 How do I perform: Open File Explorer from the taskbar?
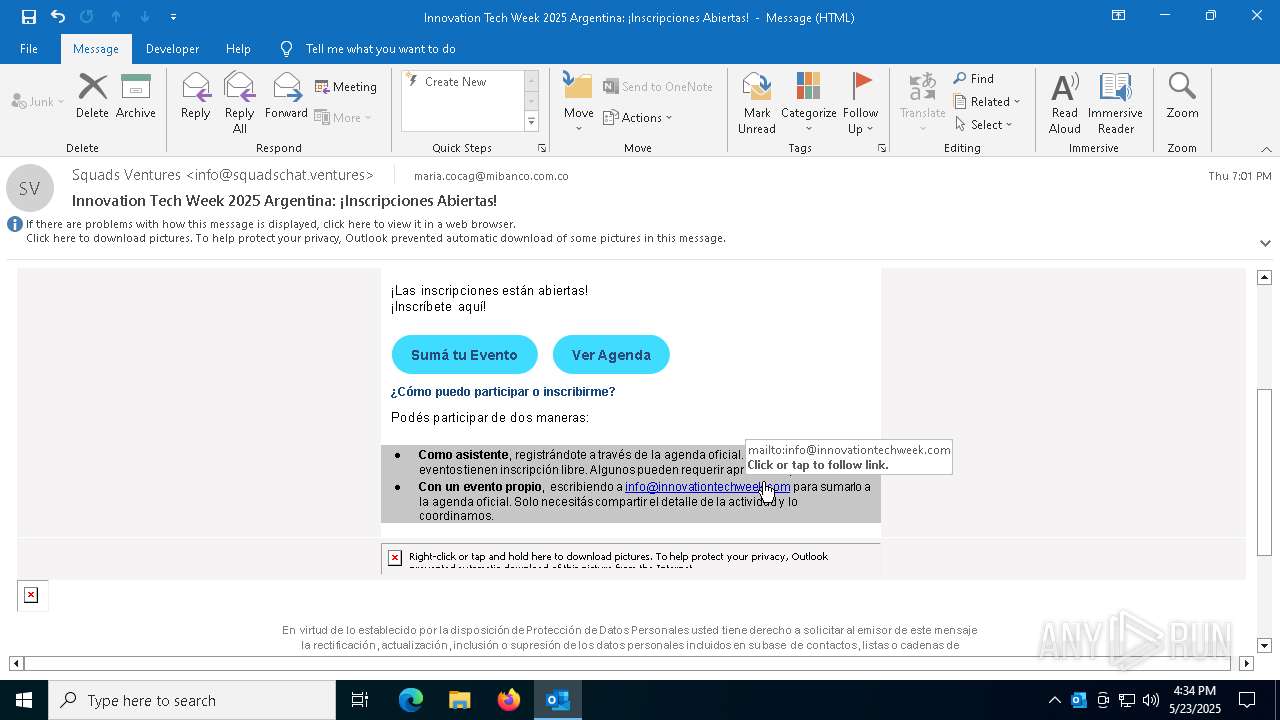pyautogui.click(x=459, y=700)
